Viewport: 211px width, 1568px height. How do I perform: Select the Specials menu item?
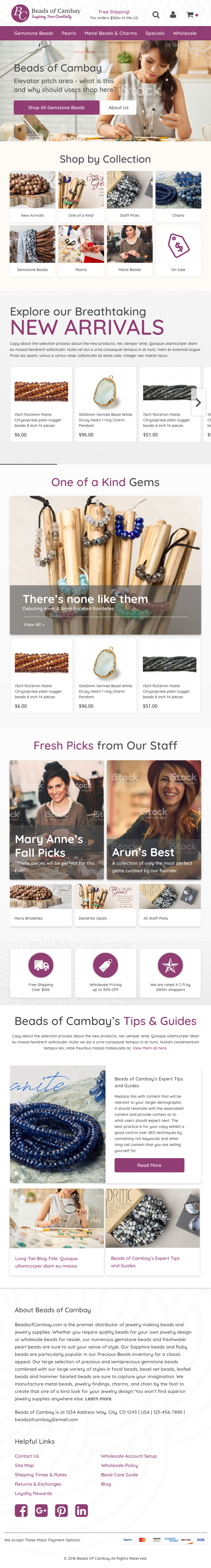[x=155, y=33]
